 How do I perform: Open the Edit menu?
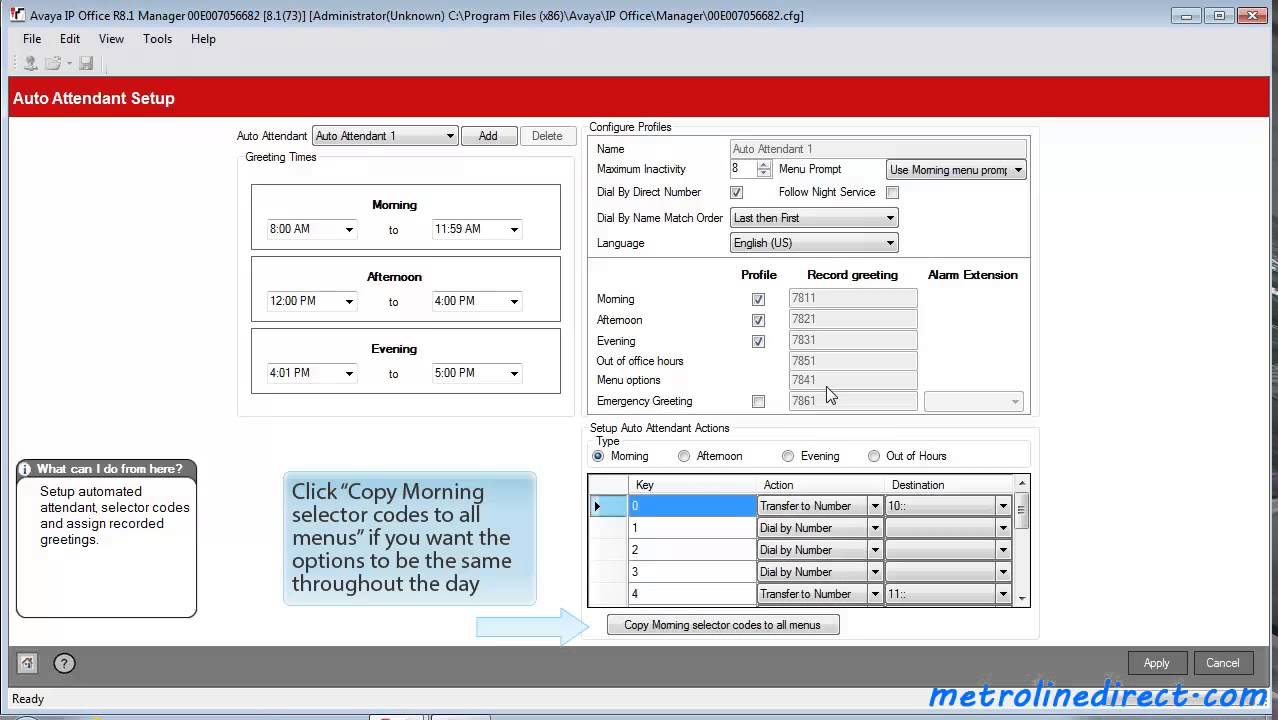point(69,39)
